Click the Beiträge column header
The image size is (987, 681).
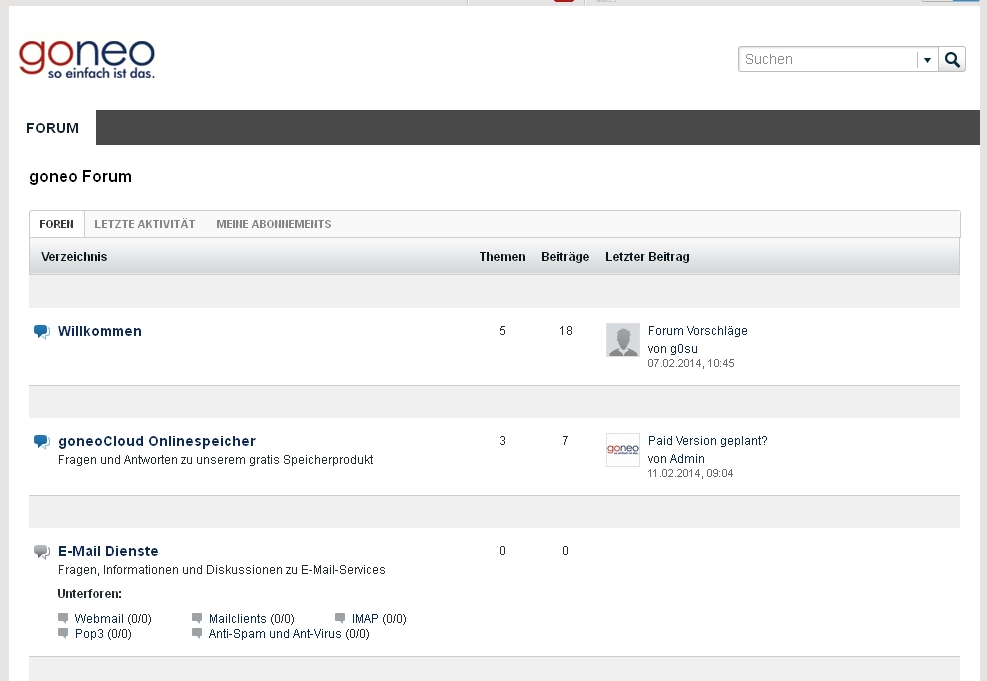pyautogui.click(x=565, y=257)
